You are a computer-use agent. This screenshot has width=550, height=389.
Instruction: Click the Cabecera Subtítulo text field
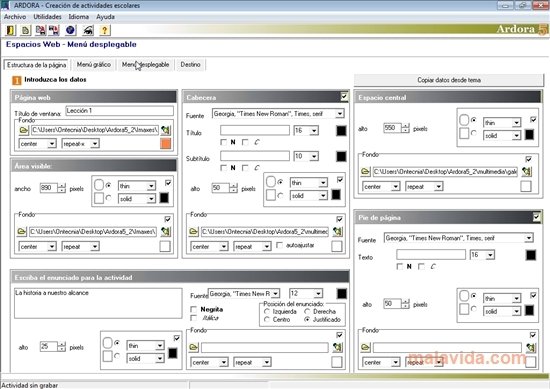pos(255,156)
